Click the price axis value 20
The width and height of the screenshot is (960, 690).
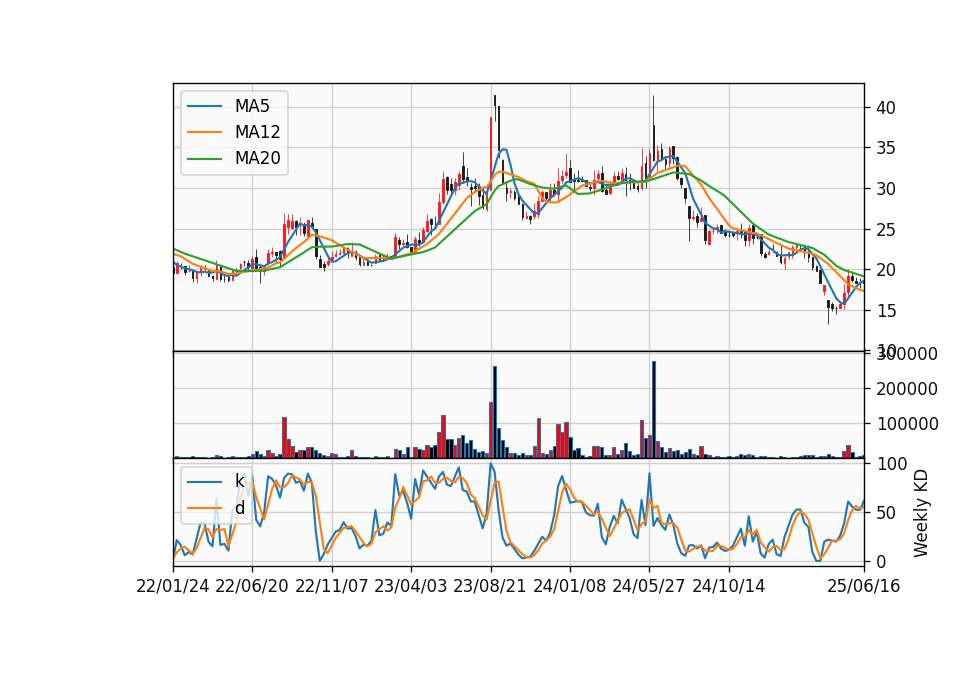point(886,270)
